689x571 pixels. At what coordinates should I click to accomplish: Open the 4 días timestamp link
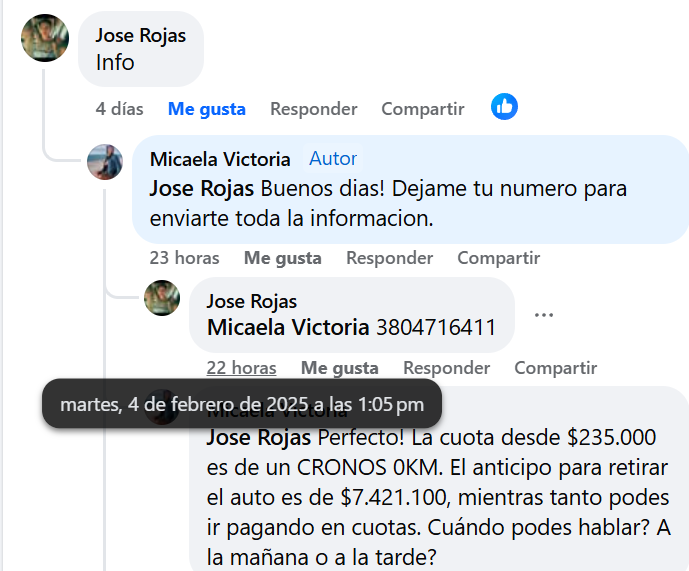(x=120, y=109)
